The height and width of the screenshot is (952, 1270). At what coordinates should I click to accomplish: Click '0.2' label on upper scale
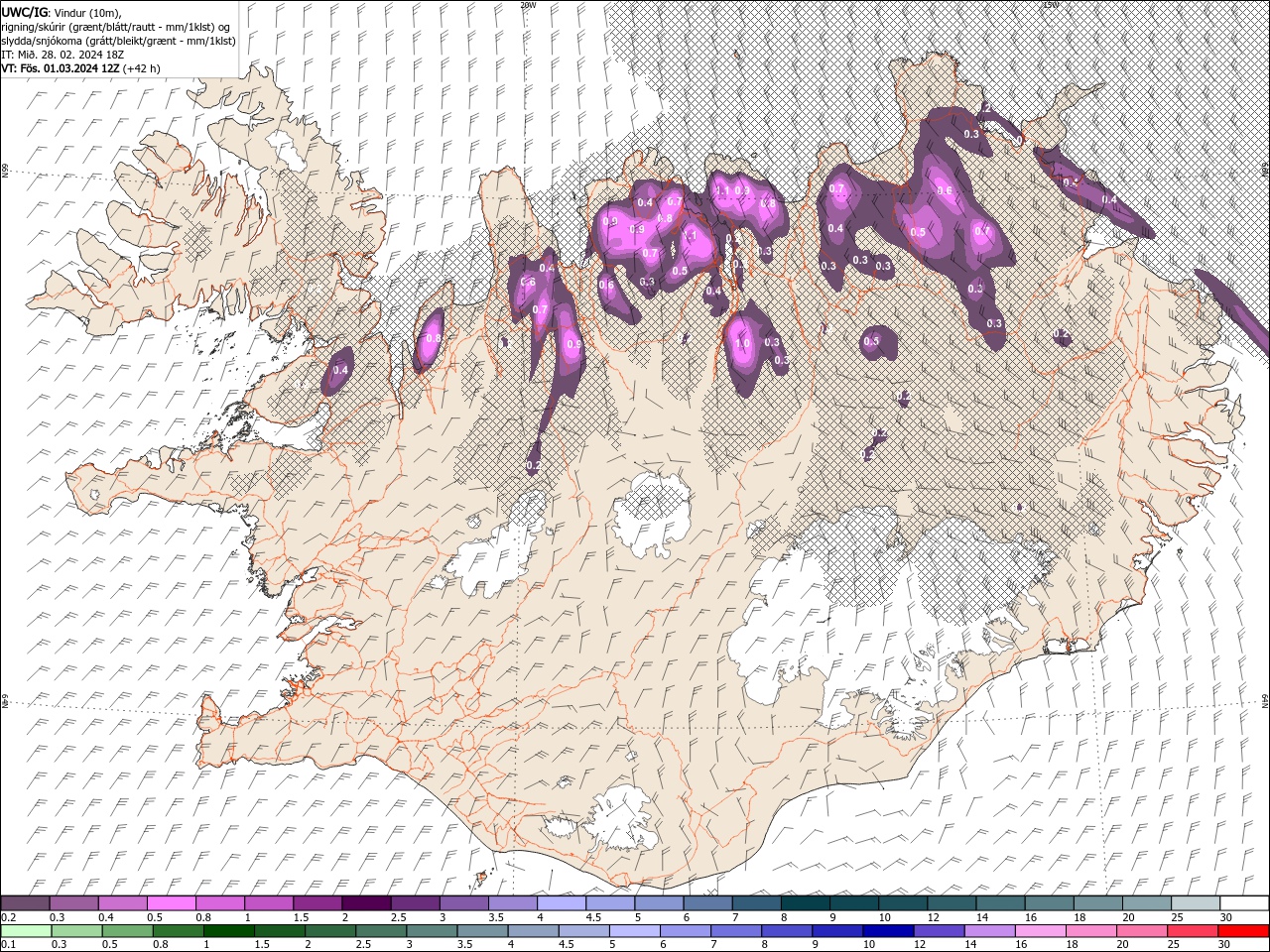point(9,917)
